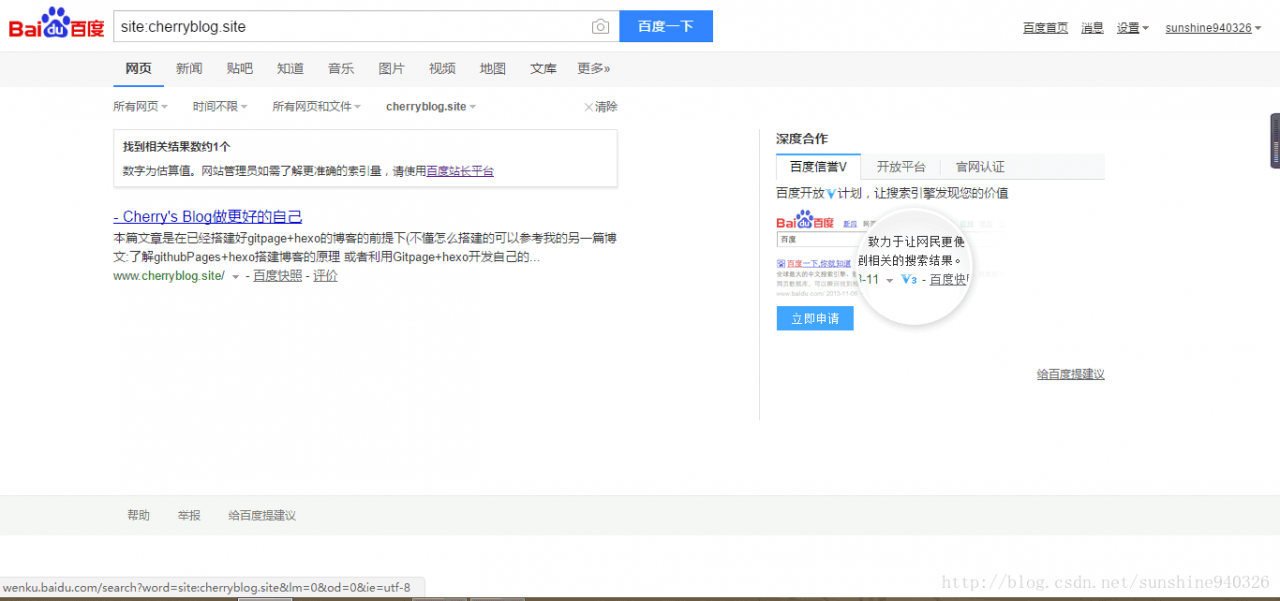
Task: Click the 深度合作 heading text
Action: 802,139
